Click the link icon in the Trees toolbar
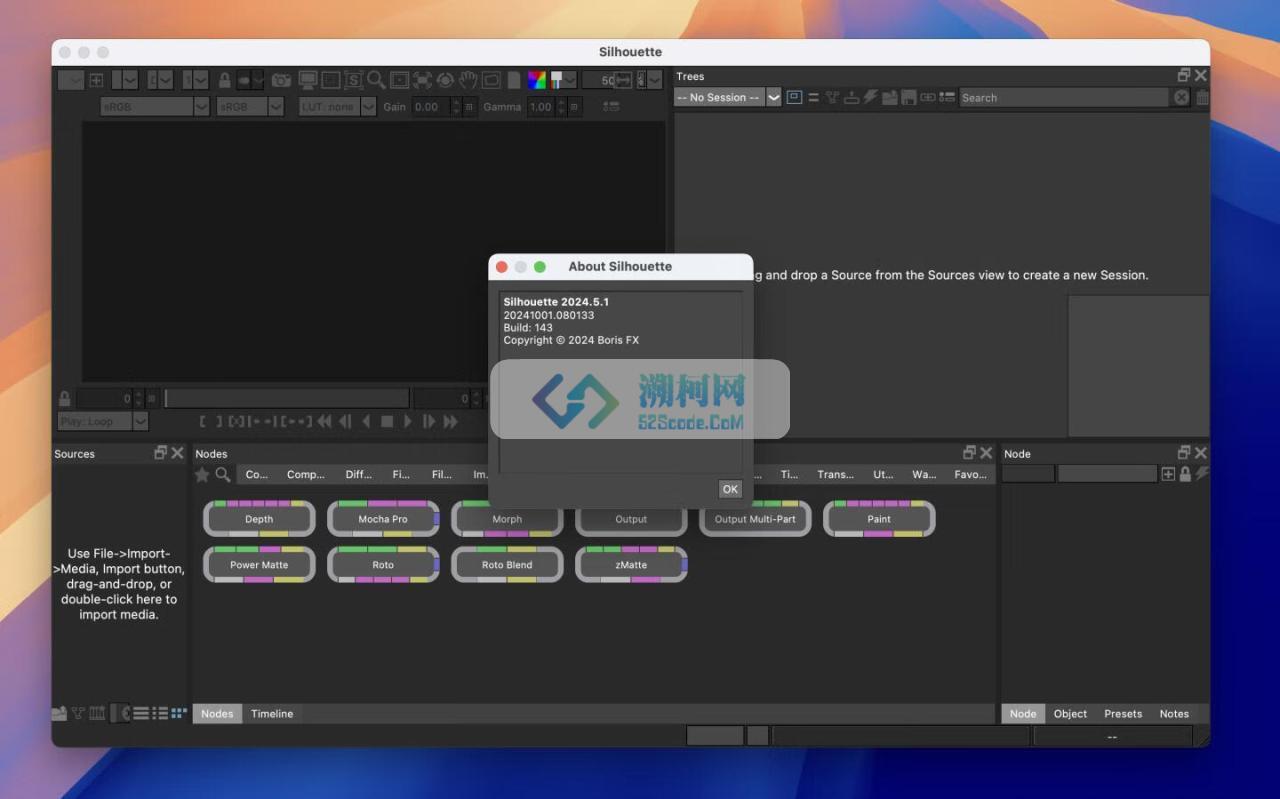Viewport: 1280px width, 799px height. point(927,97)
